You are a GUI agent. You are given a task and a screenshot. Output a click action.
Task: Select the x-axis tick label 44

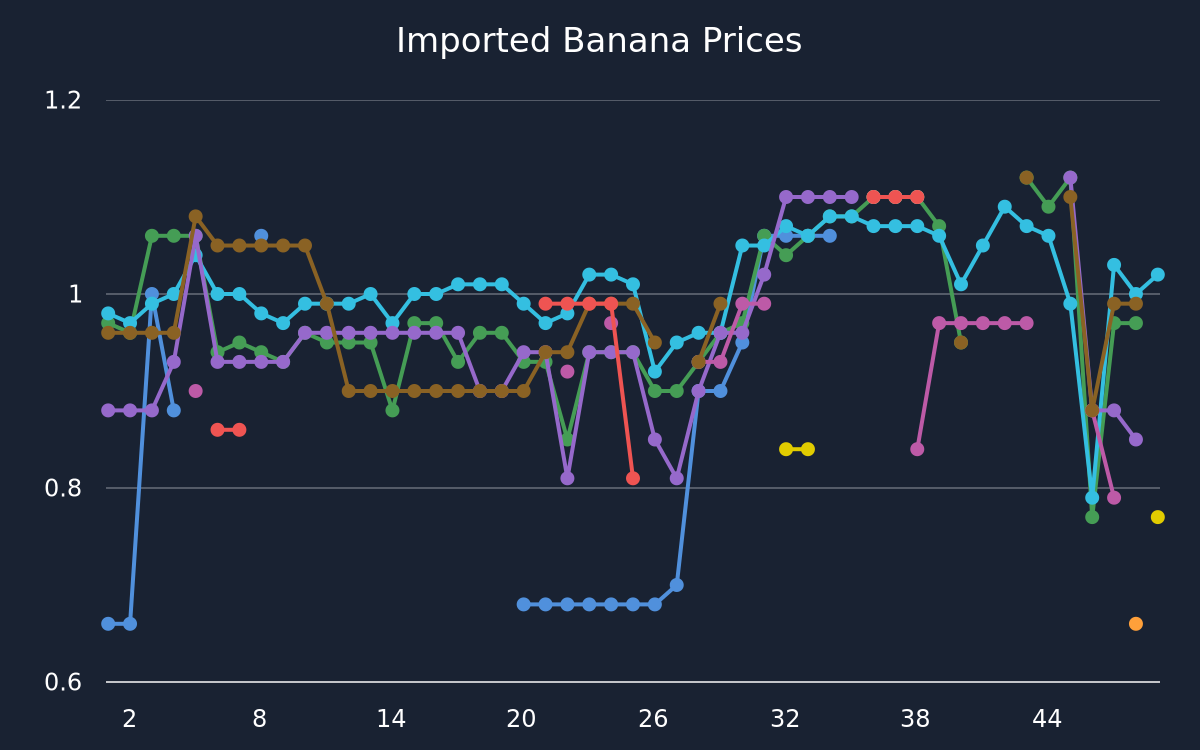click(x=1048, y=719)
